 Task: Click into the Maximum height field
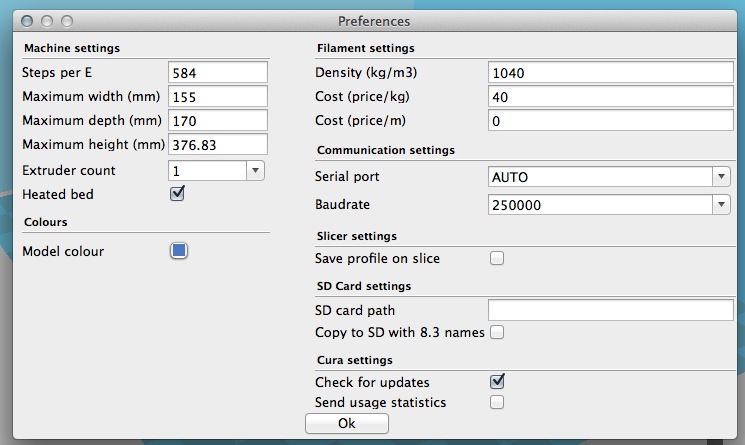click(x=217, y=144)
